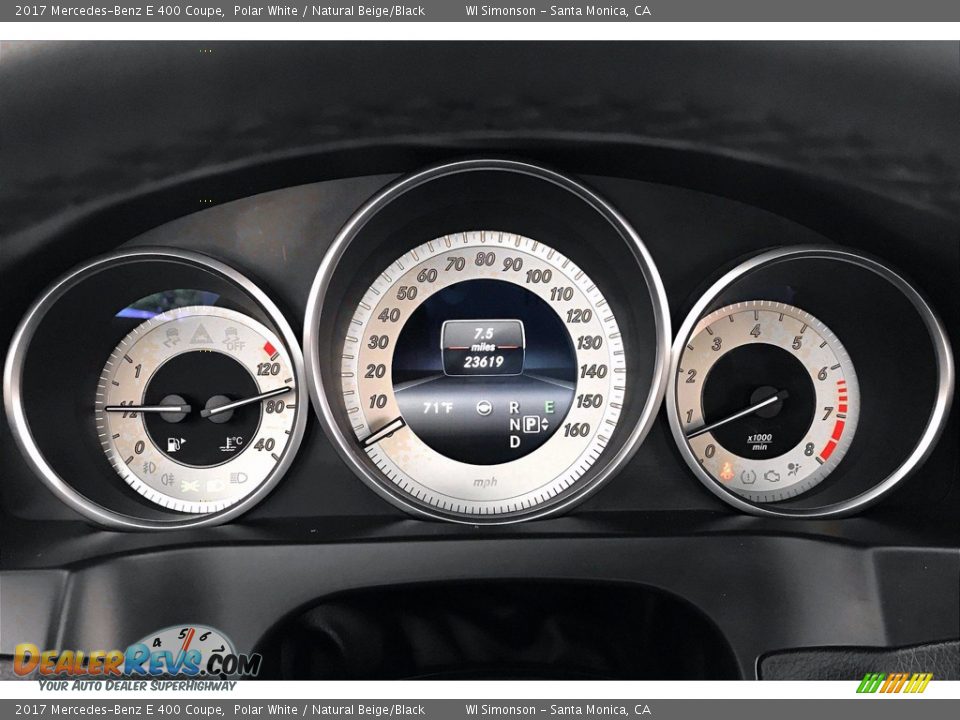Click the mph label on speedometer
Viewport: 960px width, 720px height.
(x=485, y=482)
